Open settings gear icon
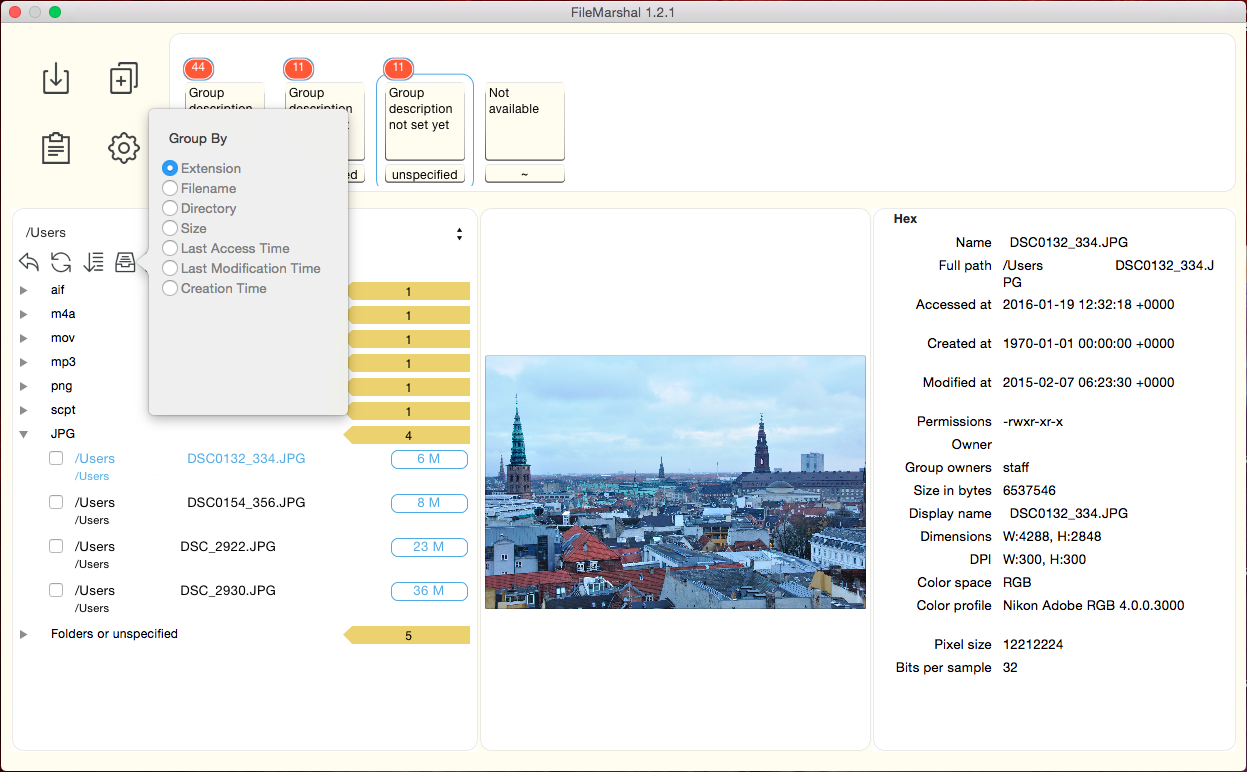 coord(123,148)
